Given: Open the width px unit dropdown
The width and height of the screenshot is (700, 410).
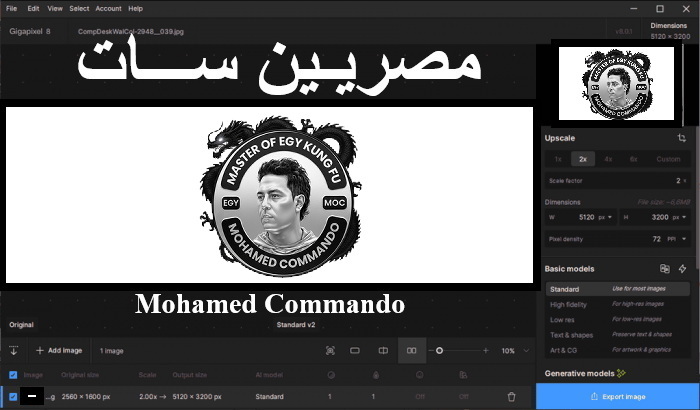Looking at the screenshot, I should click(x=611, y=216).
